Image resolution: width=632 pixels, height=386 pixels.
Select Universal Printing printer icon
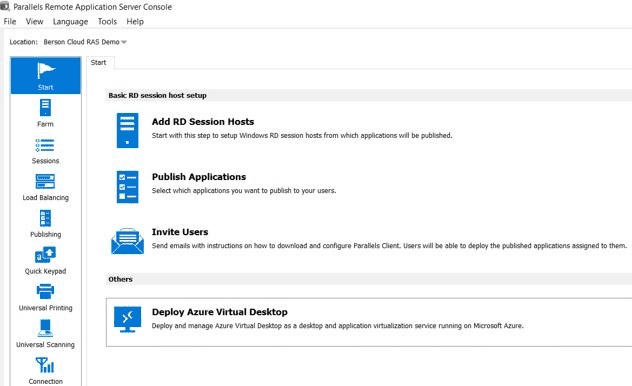[x=45, y=291]
